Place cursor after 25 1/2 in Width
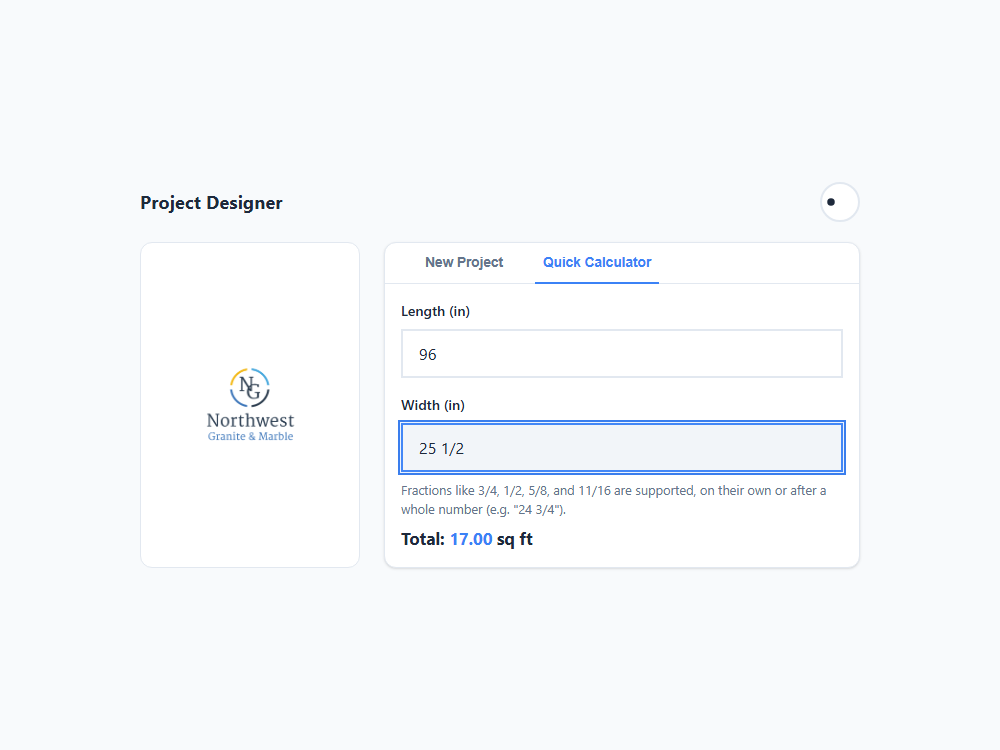 tap(466, 449)
